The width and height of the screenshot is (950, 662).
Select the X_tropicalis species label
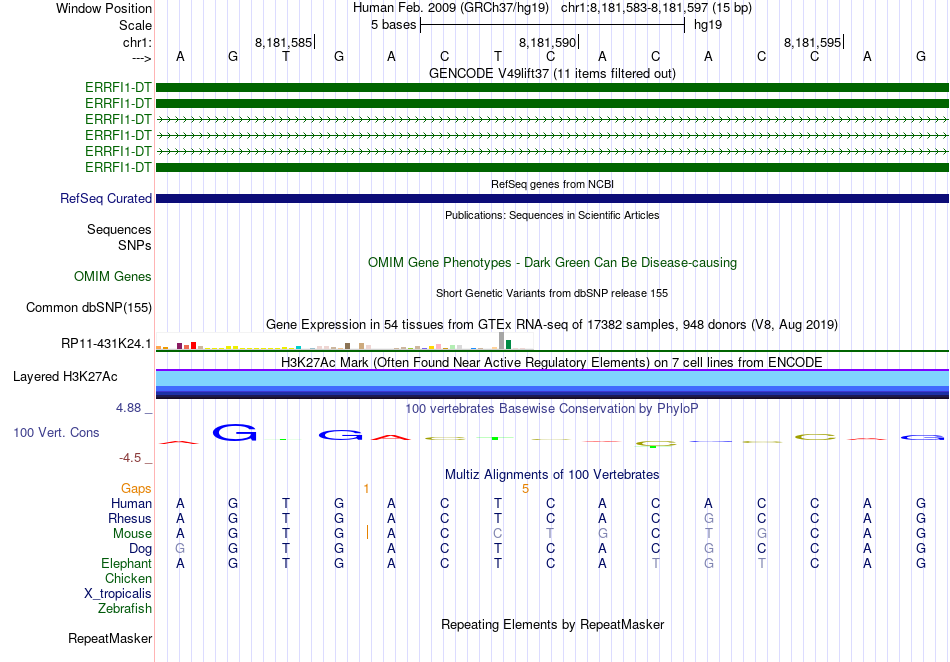tap(118, 594)
